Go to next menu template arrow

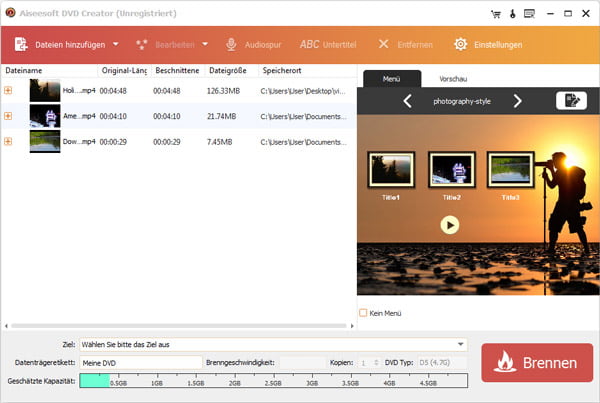click(x=517, y=101)
